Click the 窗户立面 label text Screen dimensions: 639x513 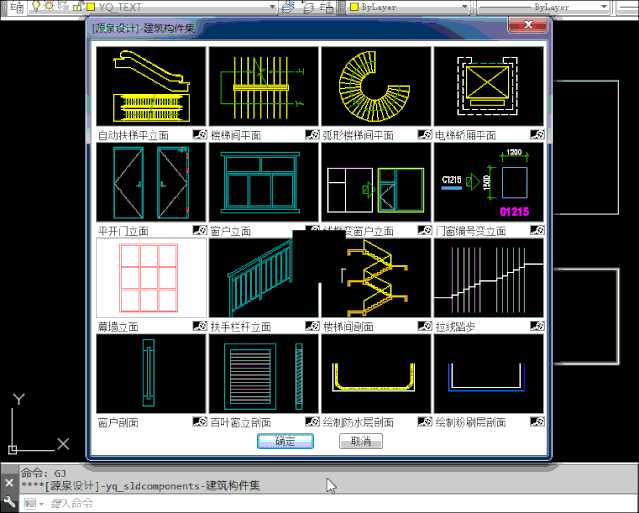[231, 231]
